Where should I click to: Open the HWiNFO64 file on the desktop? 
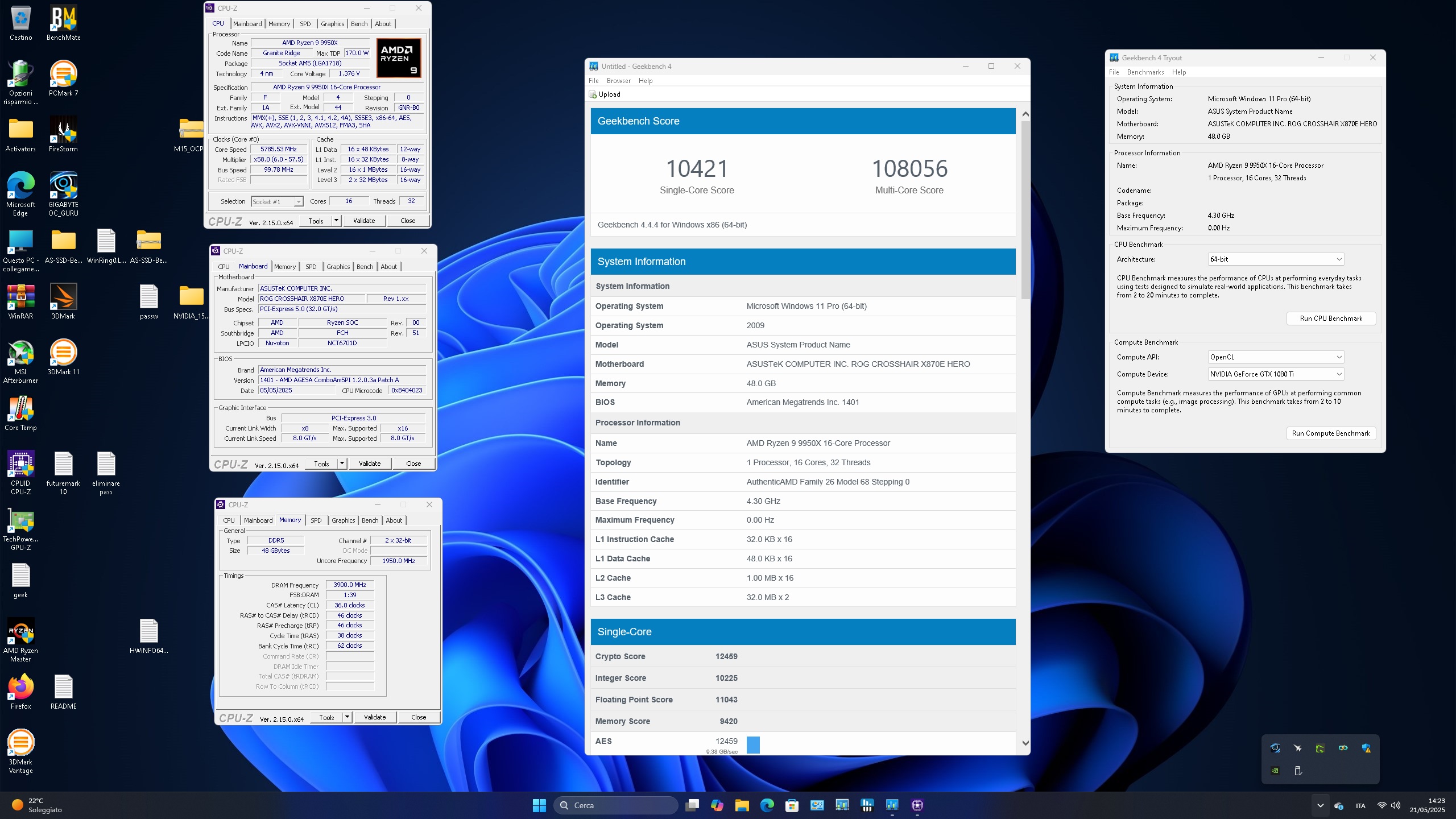148,636
